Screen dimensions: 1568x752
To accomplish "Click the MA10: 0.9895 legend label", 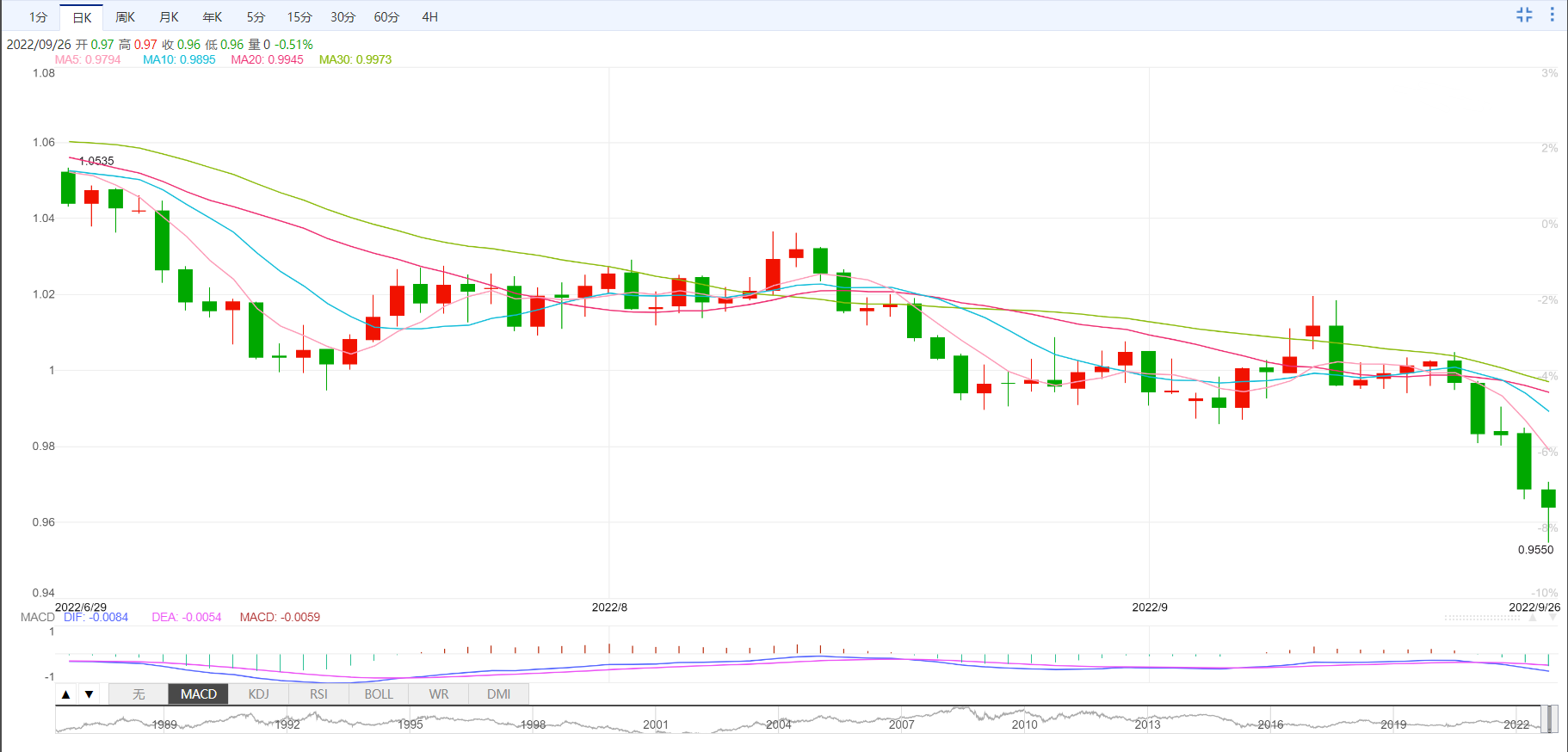I will click(179, 59).
